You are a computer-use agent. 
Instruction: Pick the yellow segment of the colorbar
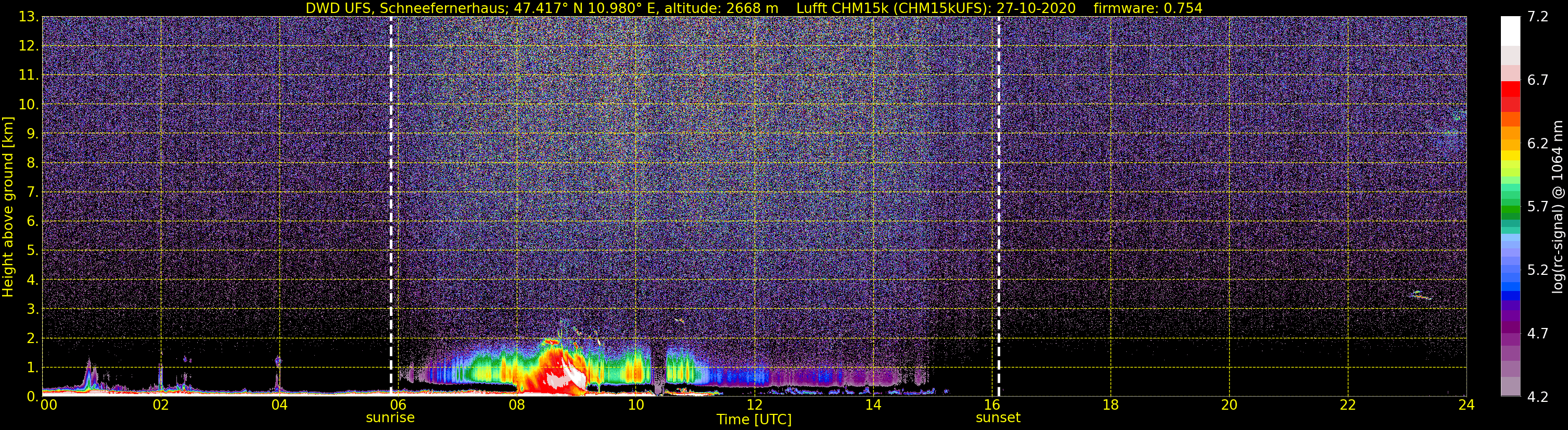(1510, 156)
